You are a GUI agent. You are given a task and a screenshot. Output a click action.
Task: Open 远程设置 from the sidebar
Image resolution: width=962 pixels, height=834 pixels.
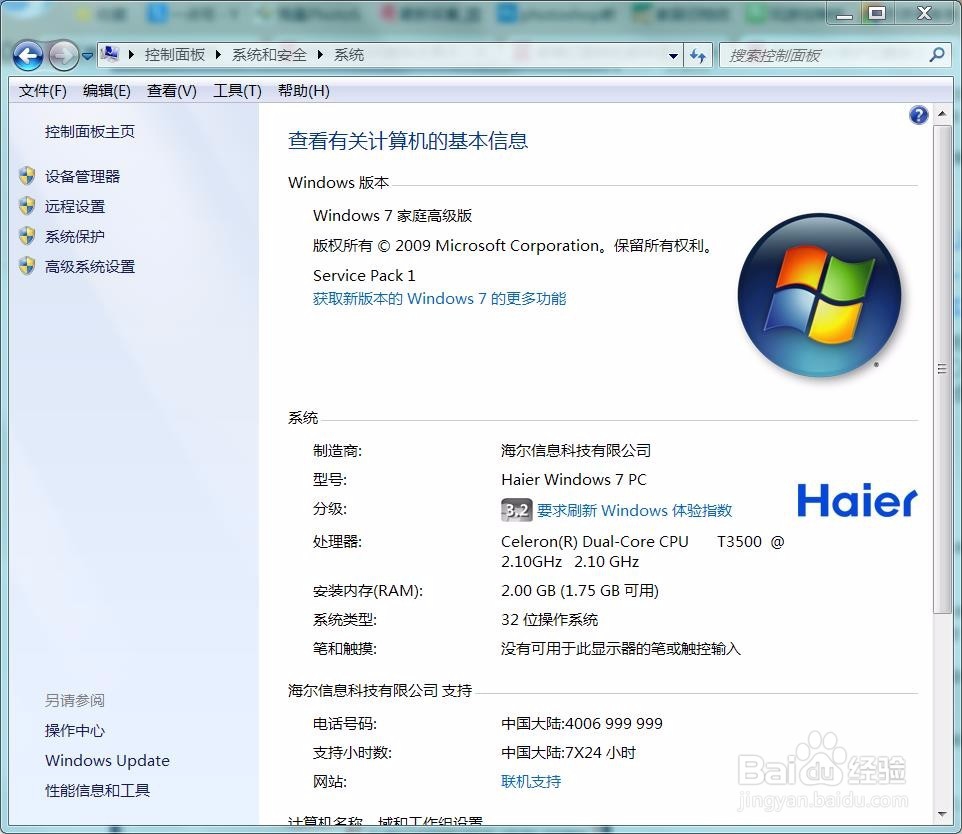coord(74,206)
